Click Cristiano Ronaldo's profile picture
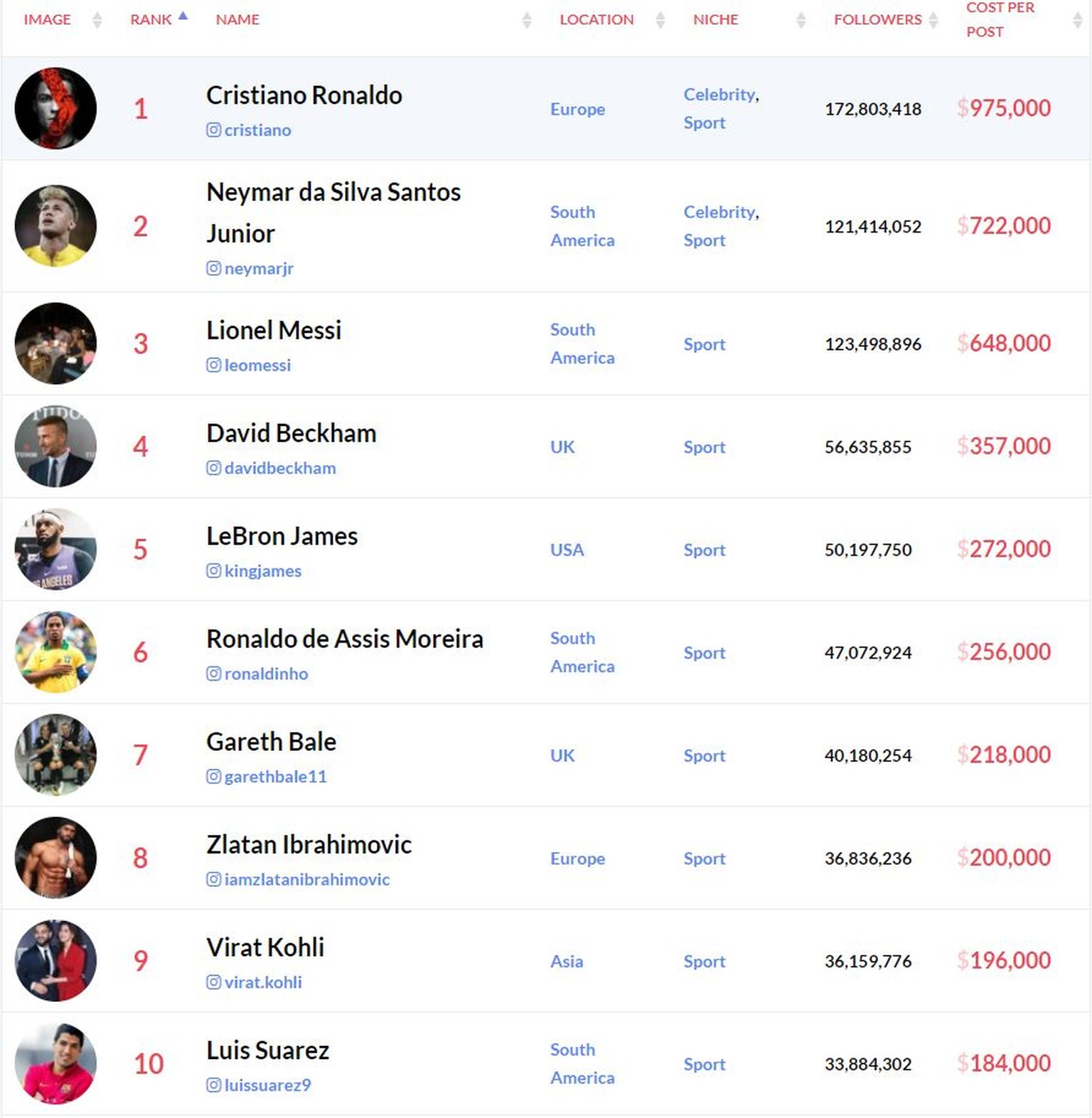 [55, 108]
